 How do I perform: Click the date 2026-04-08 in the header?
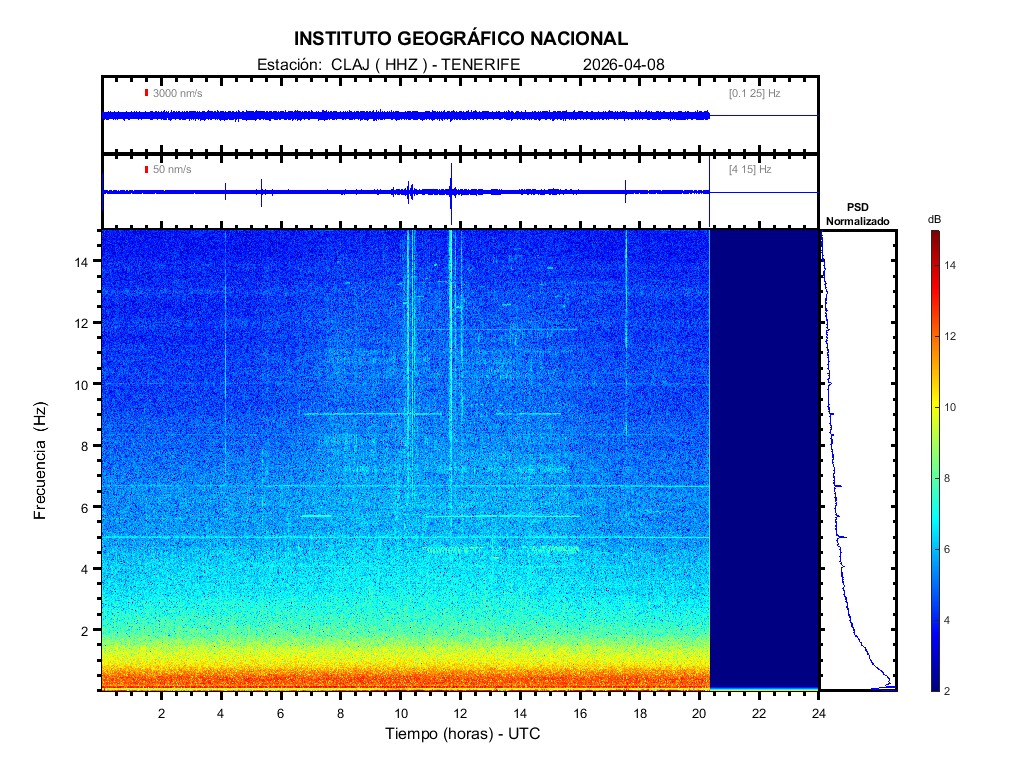tap(623, 65)
